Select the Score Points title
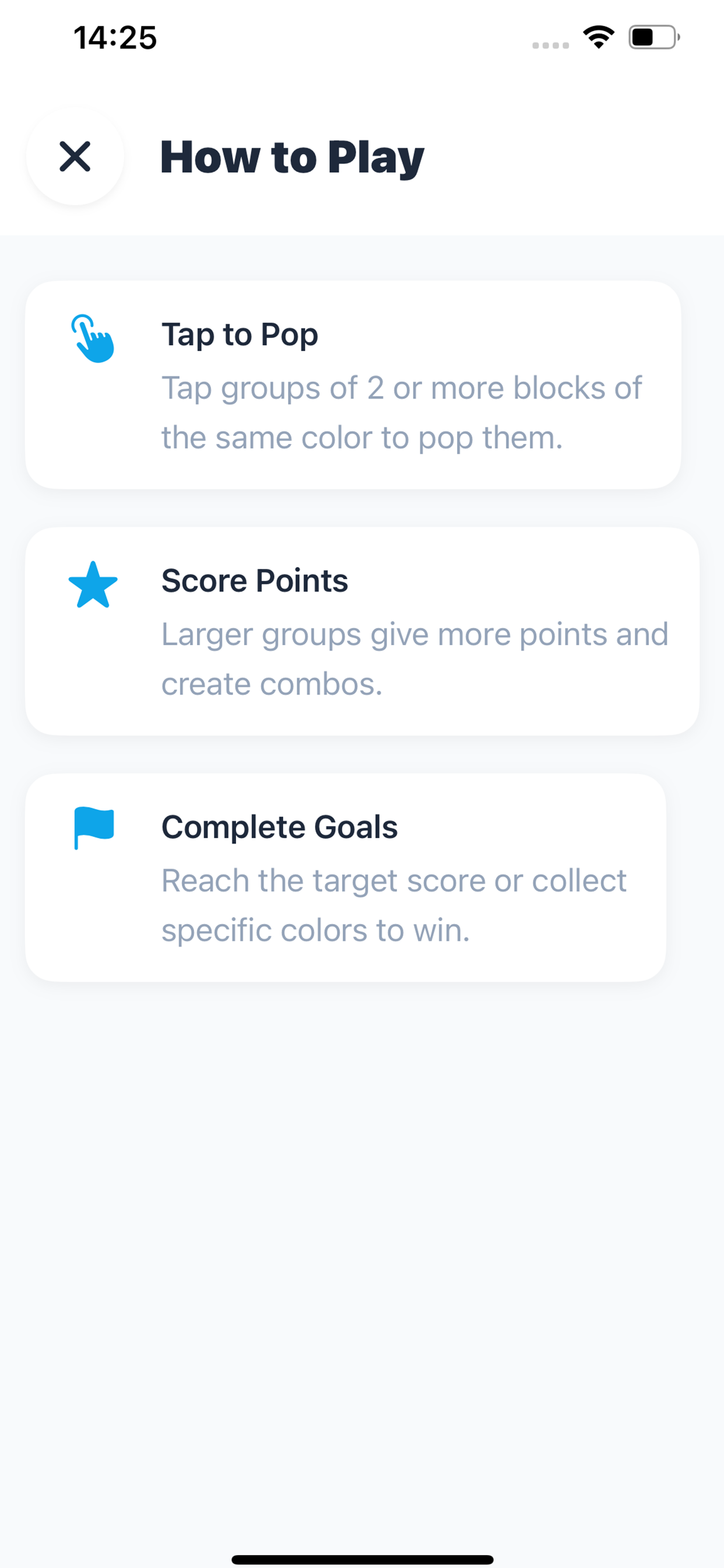 click(x=254, y=580)
